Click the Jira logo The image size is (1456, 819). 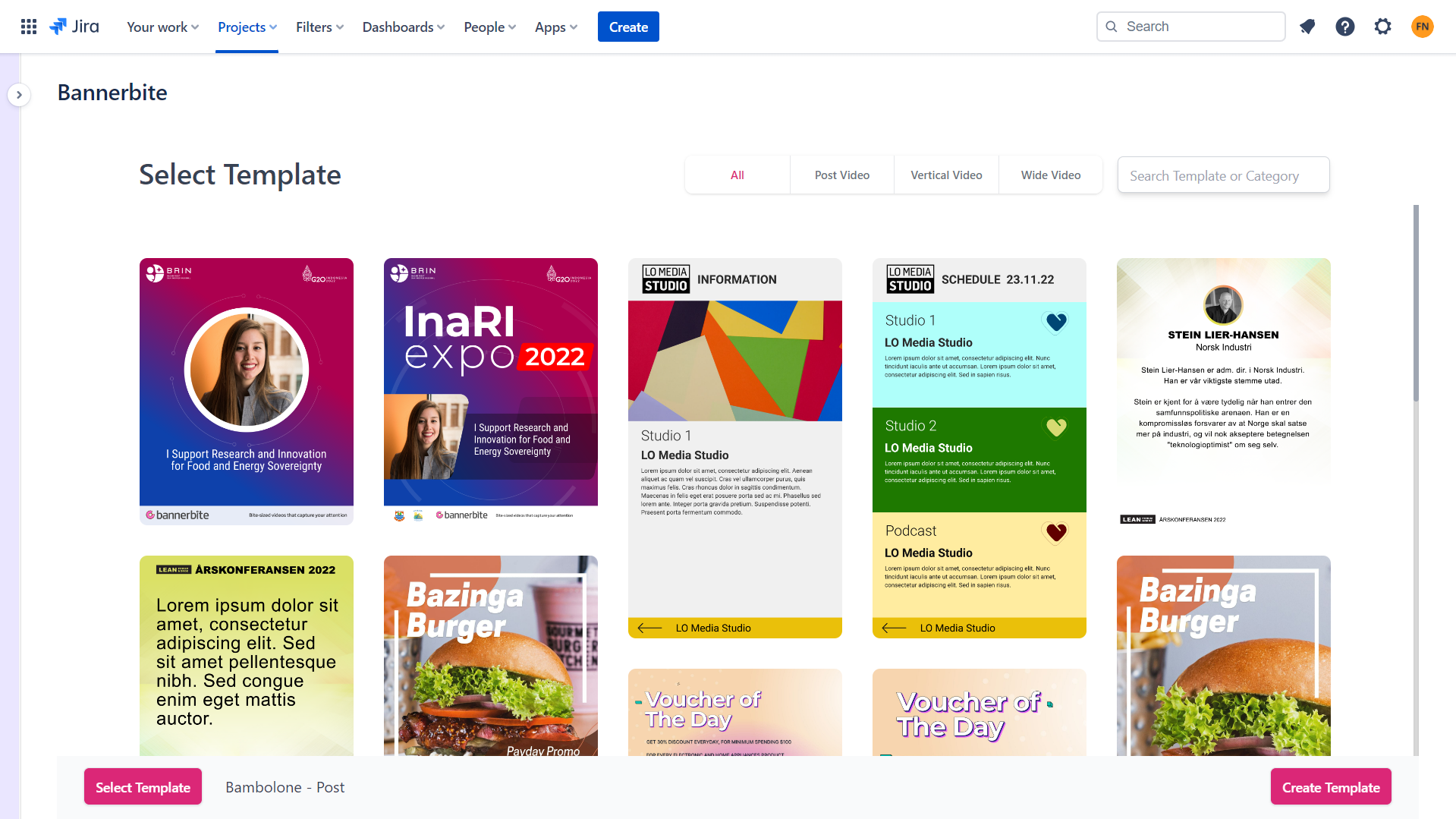[x=74, y=27]
